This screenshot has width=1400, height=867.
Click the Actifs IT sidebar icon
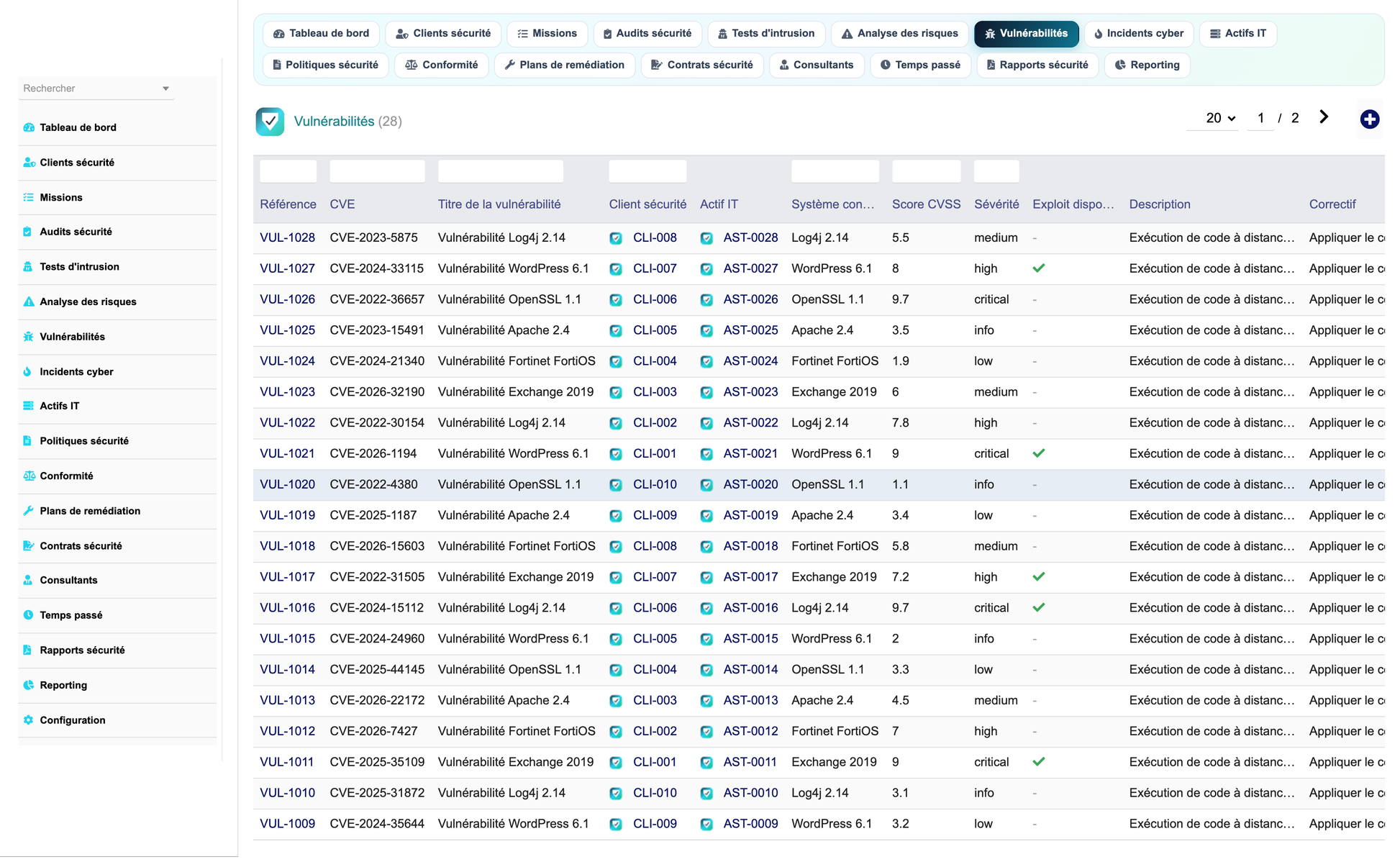click(x=29, y=406)
